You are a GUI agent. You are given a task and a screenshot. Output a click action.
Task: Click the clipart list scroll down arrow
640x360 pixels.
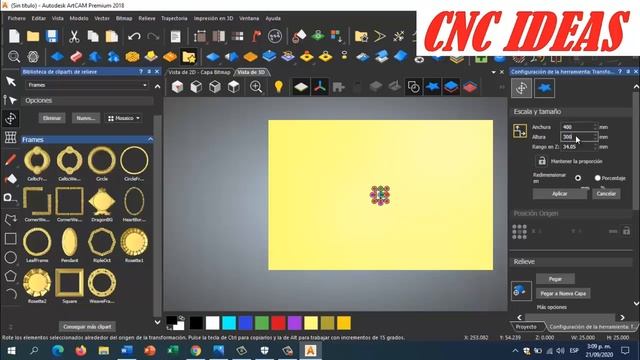158,322
